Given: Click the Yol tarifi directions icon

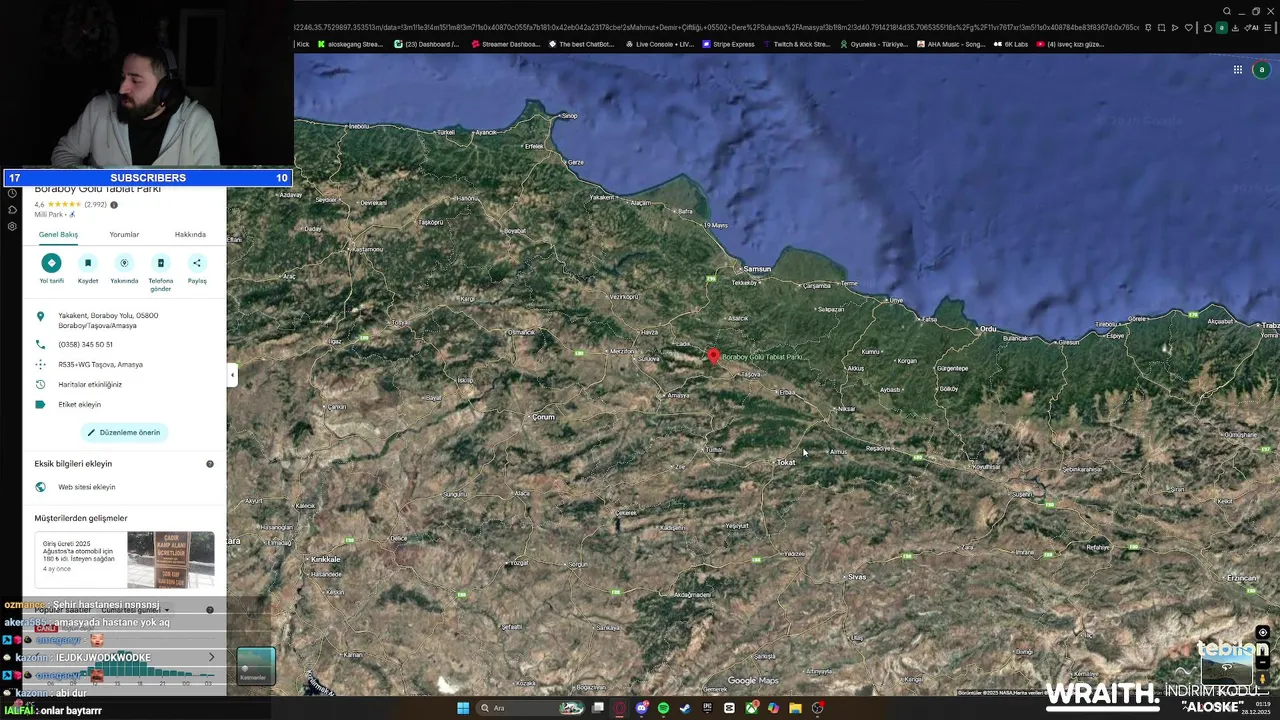Looking at the screenshot, I should click(x=51, y=263).
